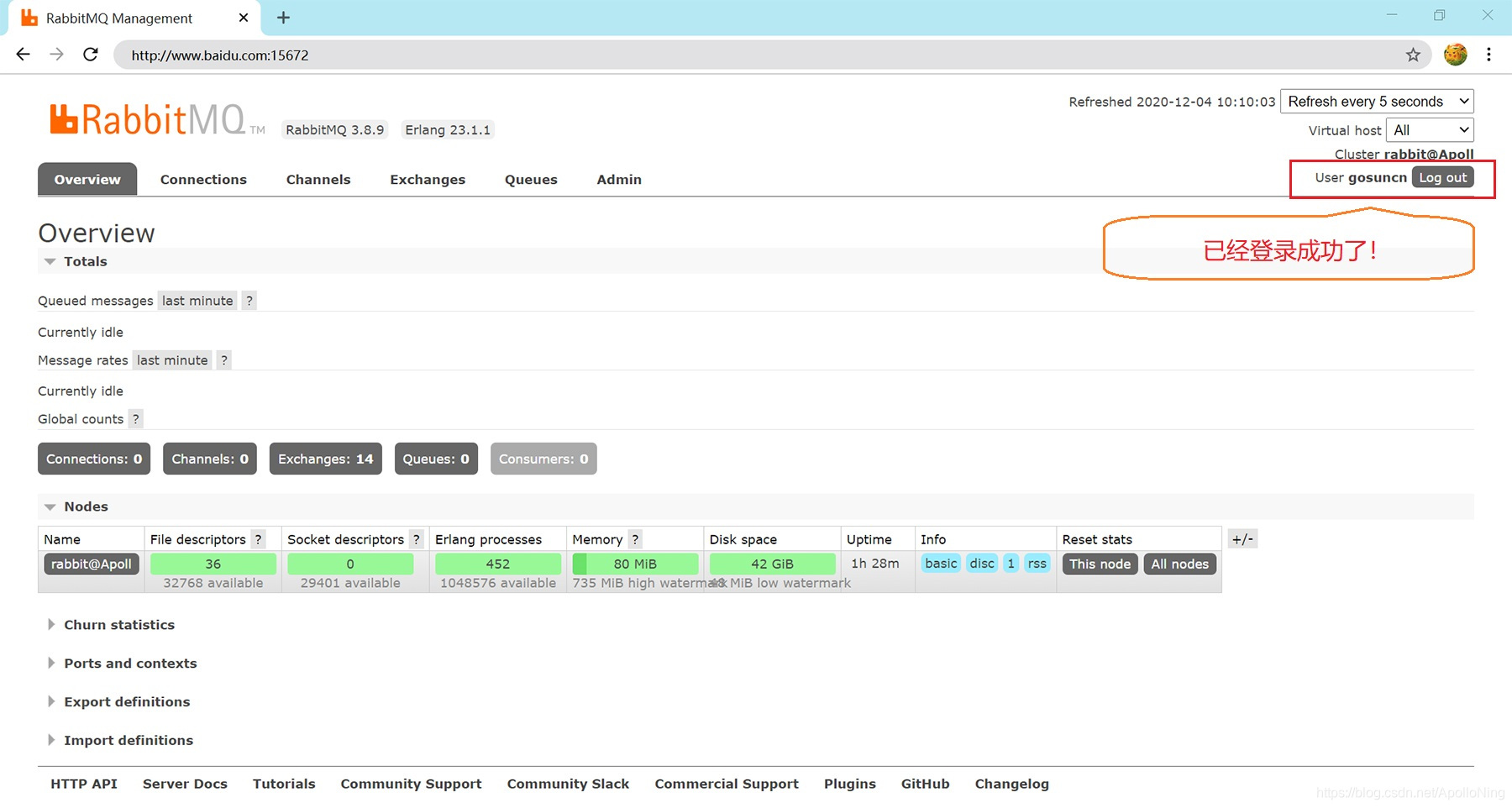Open the Commercial Support footer link

point(727,784)
